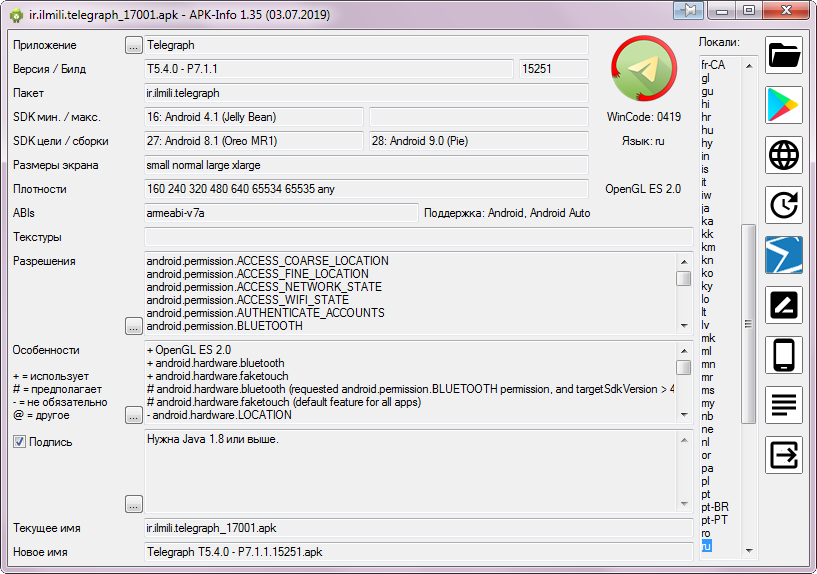Click the version field T5.4.0 - P7.1.1
This screenshot has height=574, width=817.
coord(328,69)
